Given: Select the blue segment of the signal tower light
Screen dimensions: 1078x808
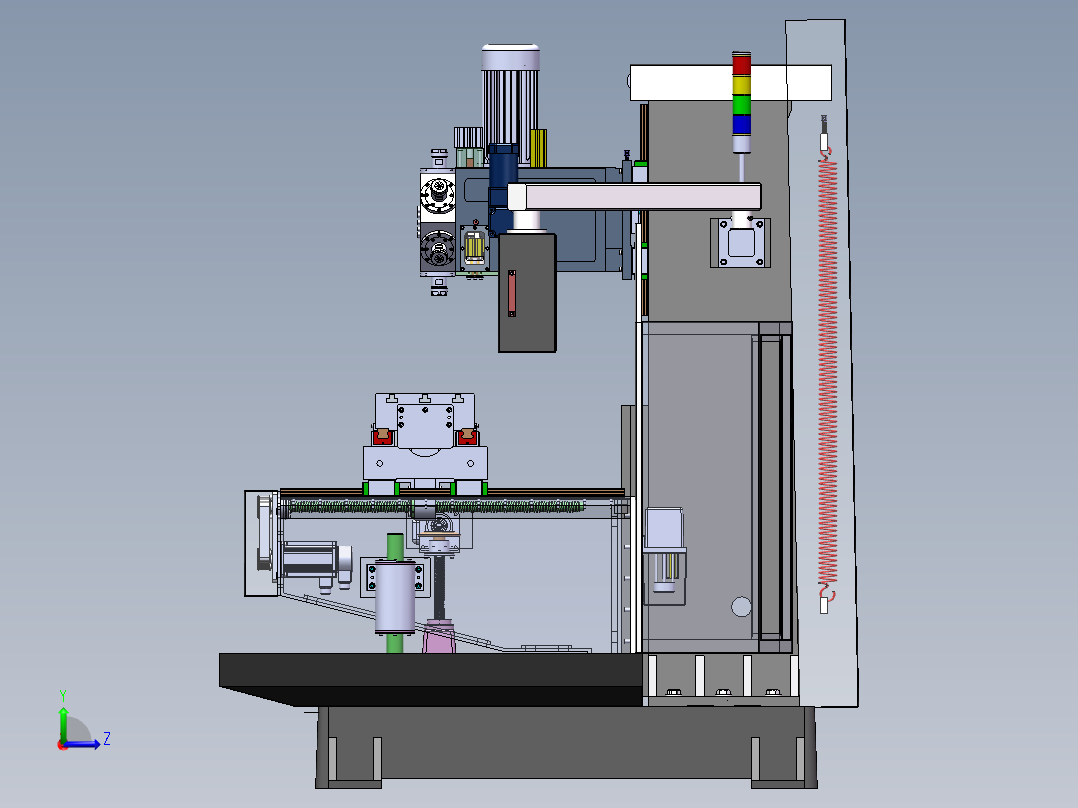Looking at the screenshot, I should [x=741, y=124].
